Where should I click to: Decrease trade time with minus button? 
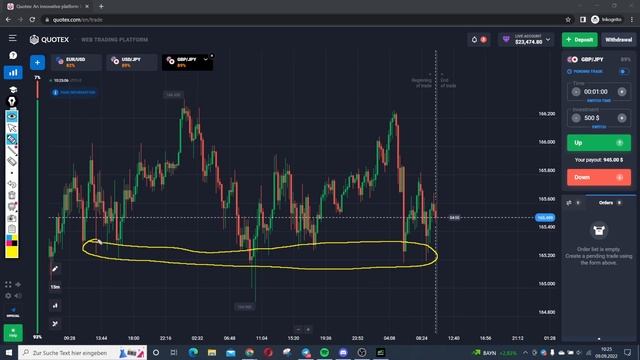[576, 92]
